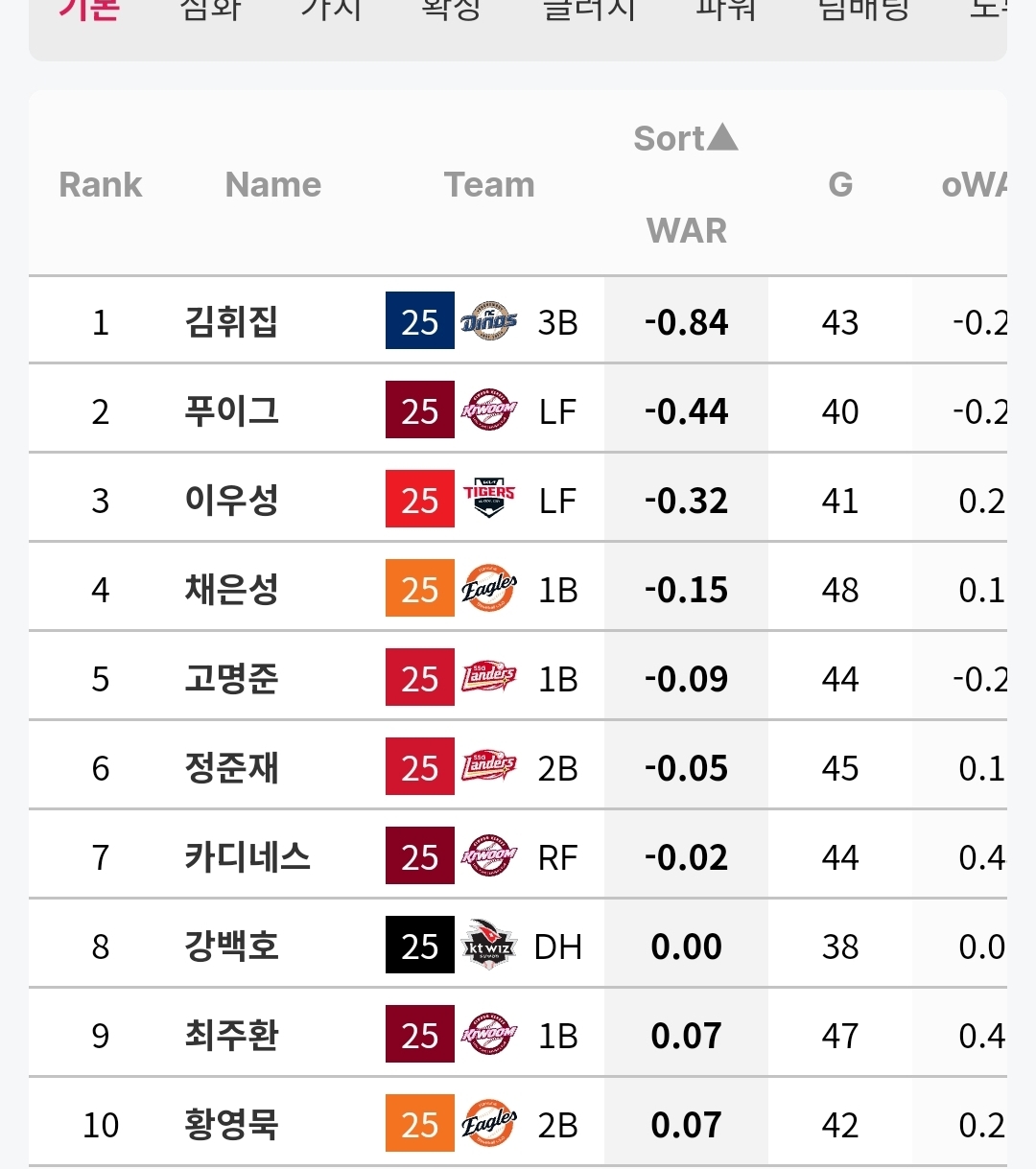This screenshot has width=1036, height=1169.
Task: Click the orange 25 season badge for 채은성
Action: (420, 589)
